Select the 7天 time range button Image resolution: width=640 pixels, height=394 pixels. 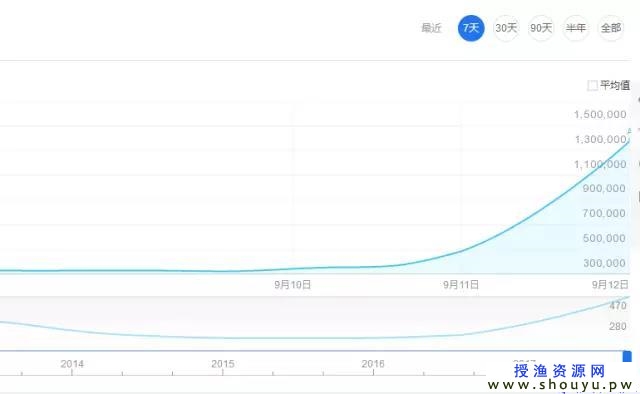coord(471,28)
